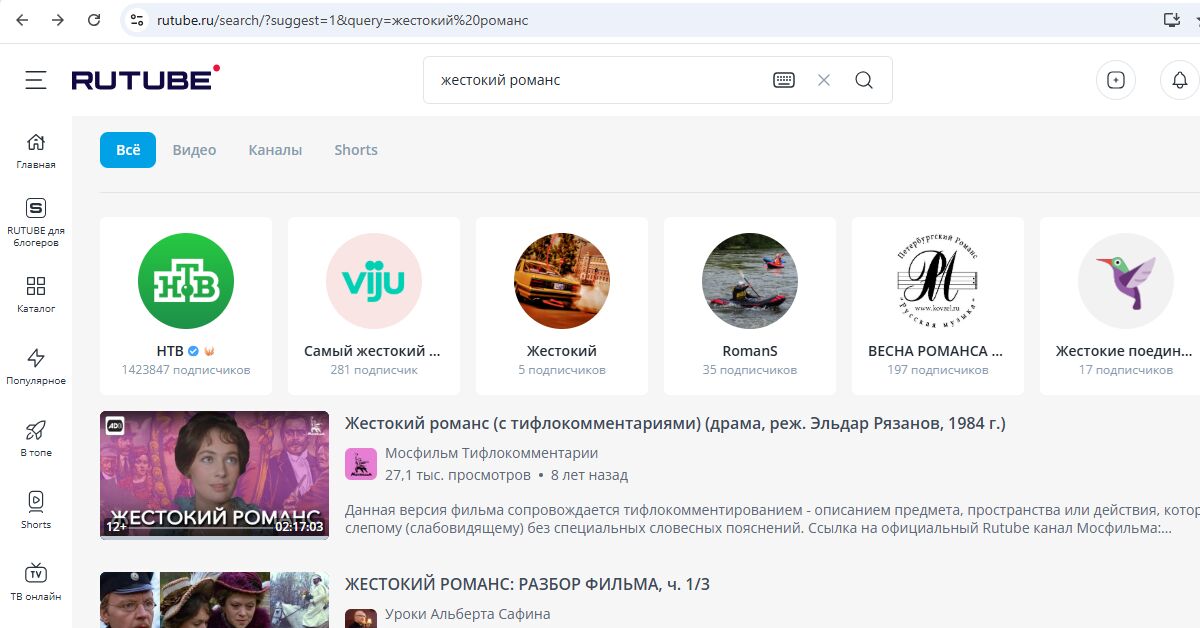Open ЖЕСТОКИЙ РОМАНС: РАЗБОР ФИЛЬМА title link
Screen dimensions: 1200x628
527,584
